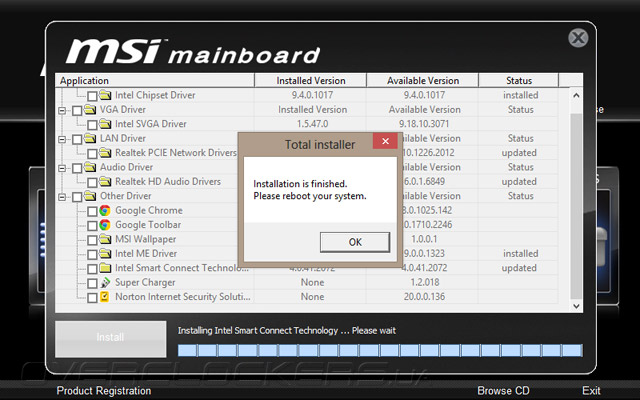Click OK in the Total installer dialog
The image size is (640, 400).
point(355,242)
